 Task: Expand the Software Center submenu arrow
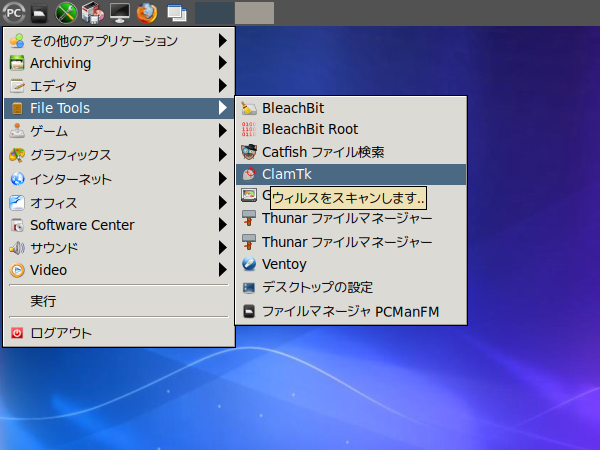223,225
